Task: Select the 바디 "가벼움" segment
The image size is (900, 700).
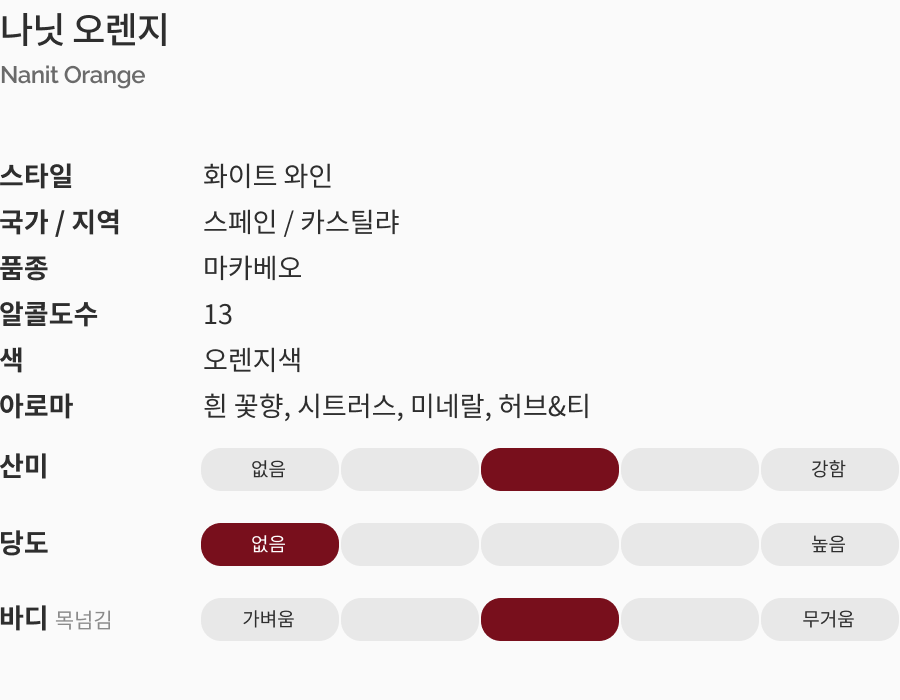Action: (x=269, y=620)
